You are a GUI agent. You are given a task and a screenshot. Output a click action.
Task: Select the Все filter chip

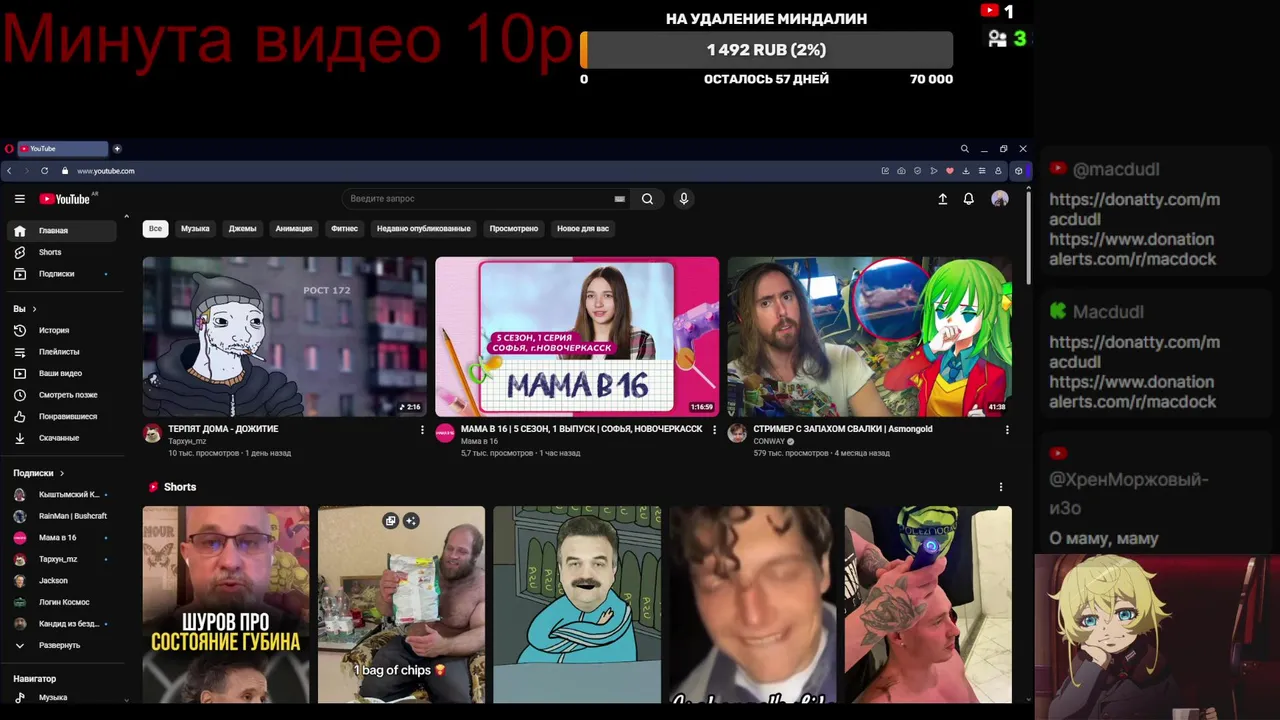click(x=155, y=229)
